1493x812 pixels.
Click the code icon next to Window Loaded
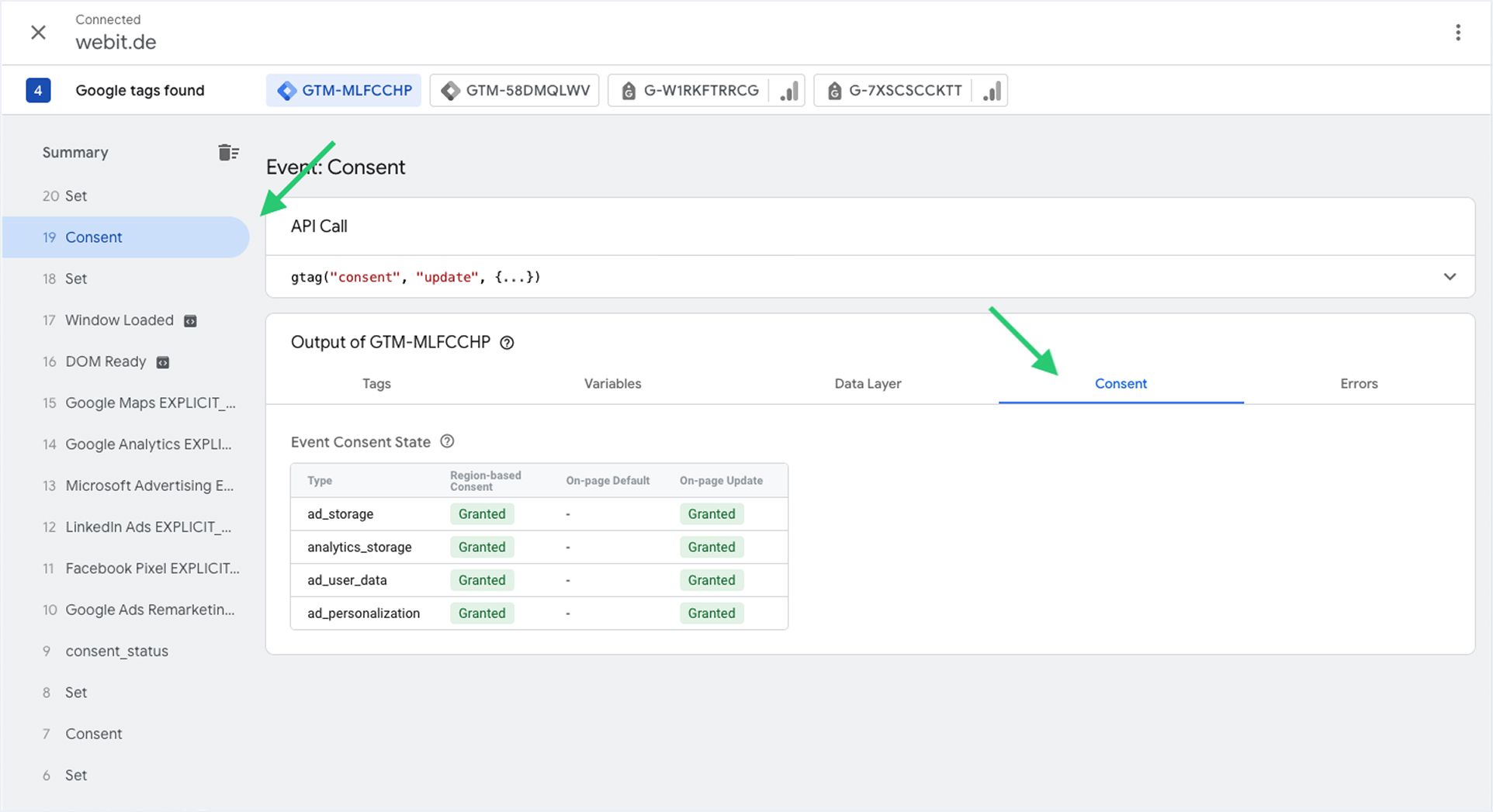(190, 320)
